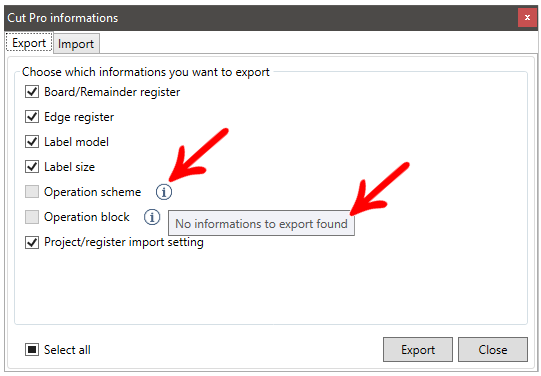Disable the Label model checkbox
Viewport: 541px width, 376px height.
coord(32,142)
